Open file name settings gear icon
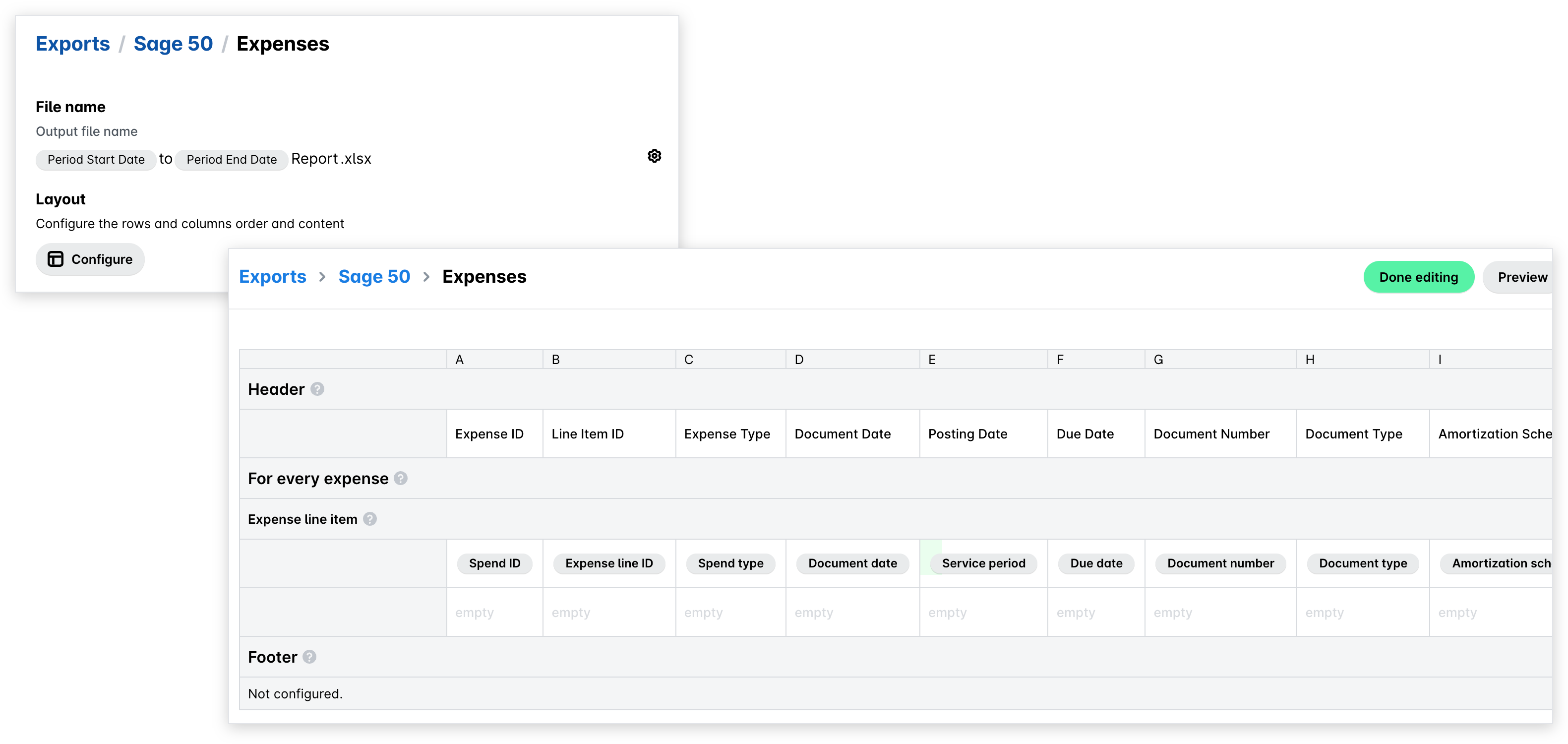 [655, 156]
